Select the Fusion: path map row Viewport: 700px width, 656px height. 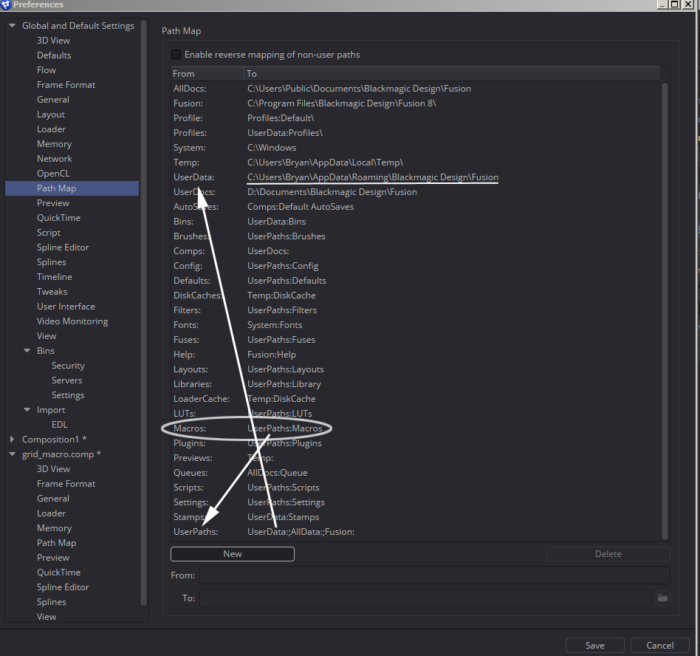(x=416, y=103)
